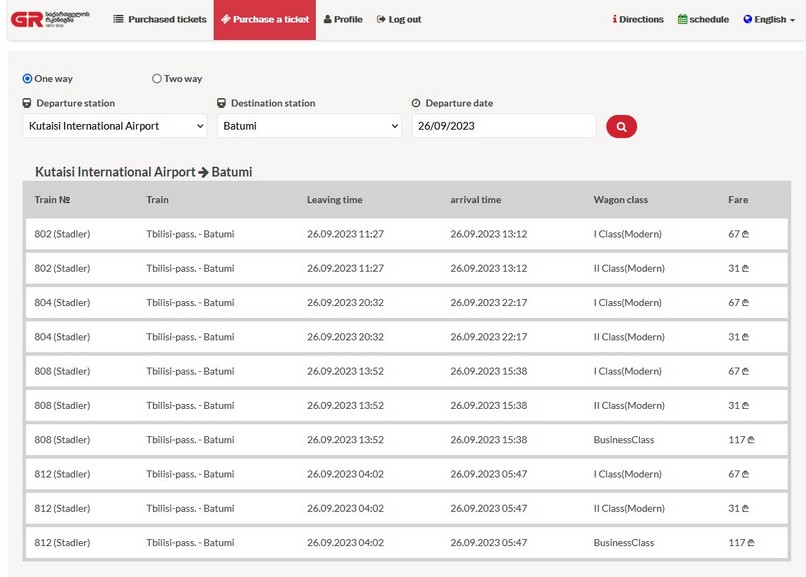Click the green schedule calendar icon
Image resolution: width=806 pixels, height=577 pixels.
(x=682, y=19)
